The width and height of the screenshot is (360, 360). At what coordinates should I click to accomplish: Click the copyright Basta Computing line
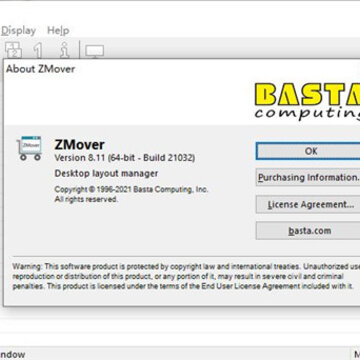(131, 190)
